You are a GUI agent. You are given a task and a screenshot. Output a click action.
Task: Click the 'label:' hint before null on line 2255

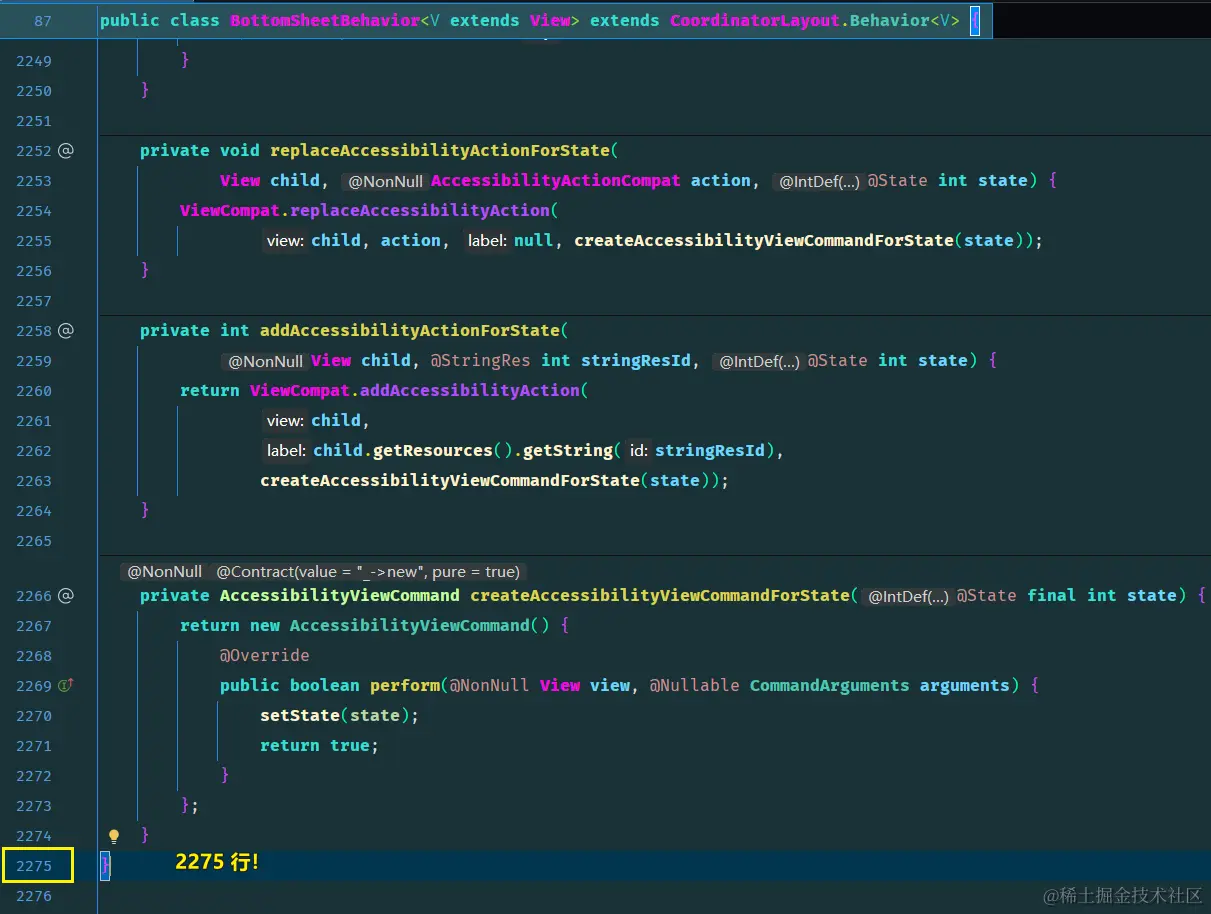point(489,241)
